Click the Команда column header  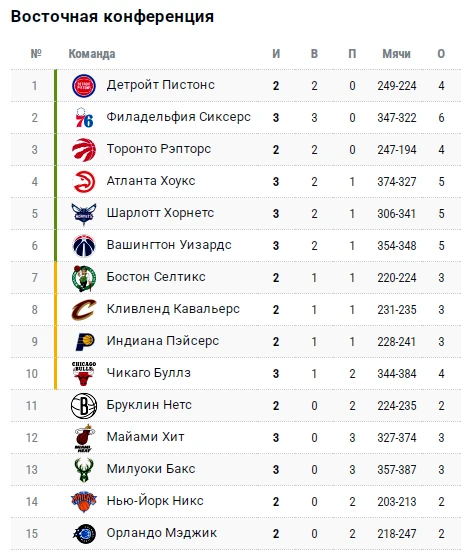point(92,54)
